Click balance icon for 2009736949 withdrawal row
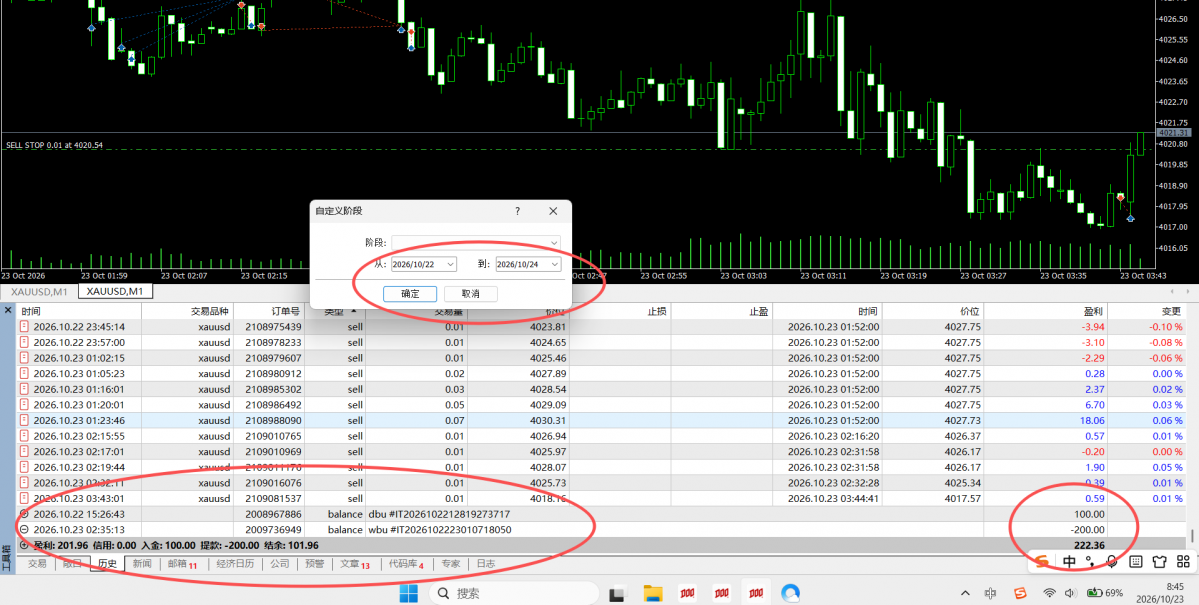 (x=24, y=529)
